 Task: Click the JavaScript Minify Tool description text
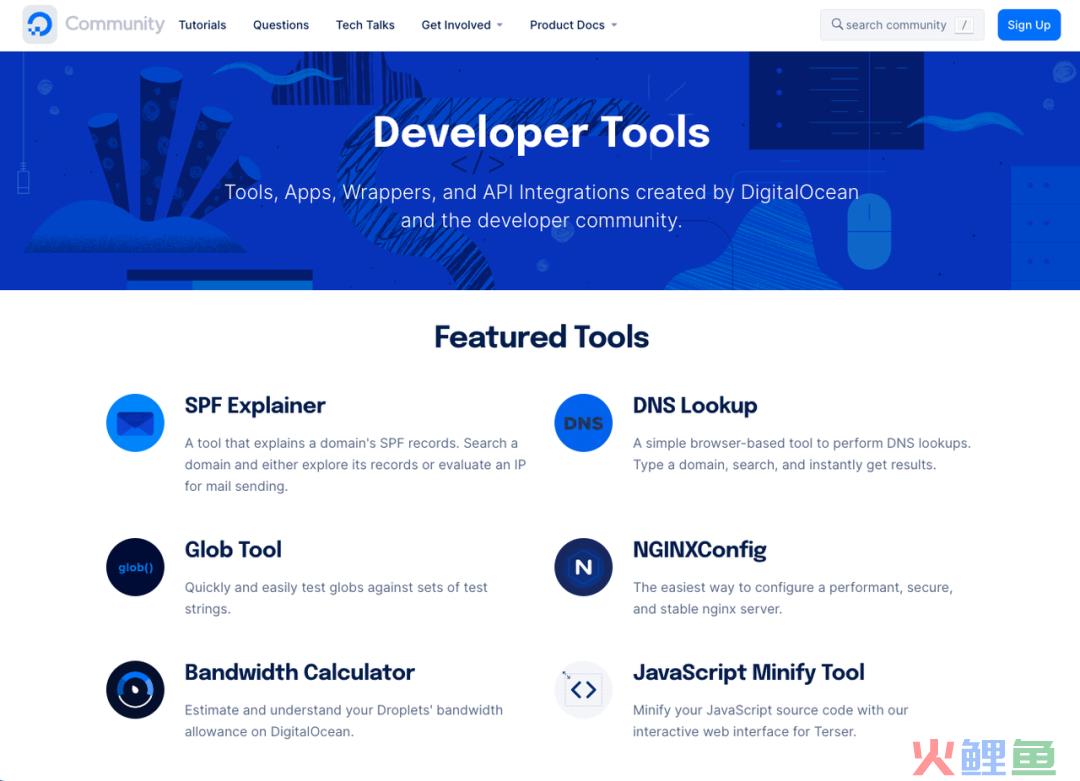click(771, 720)
